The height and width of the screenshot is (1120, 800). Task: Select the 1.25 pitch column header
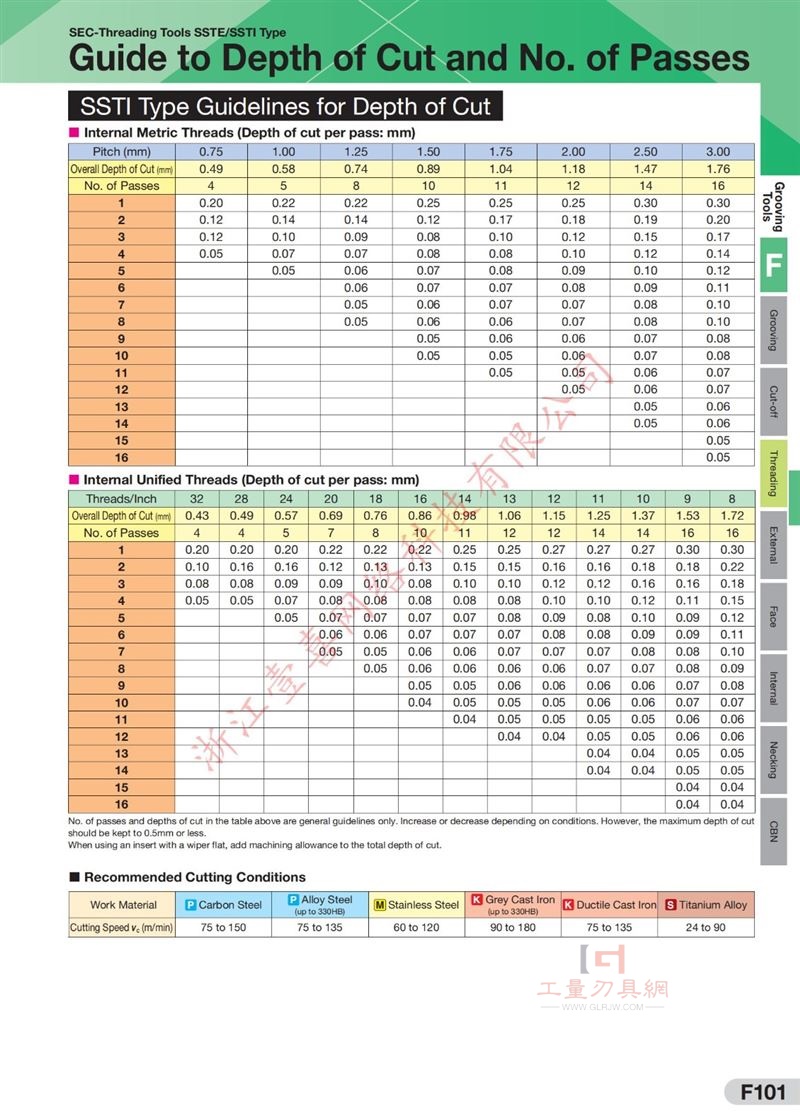[356, 151]
